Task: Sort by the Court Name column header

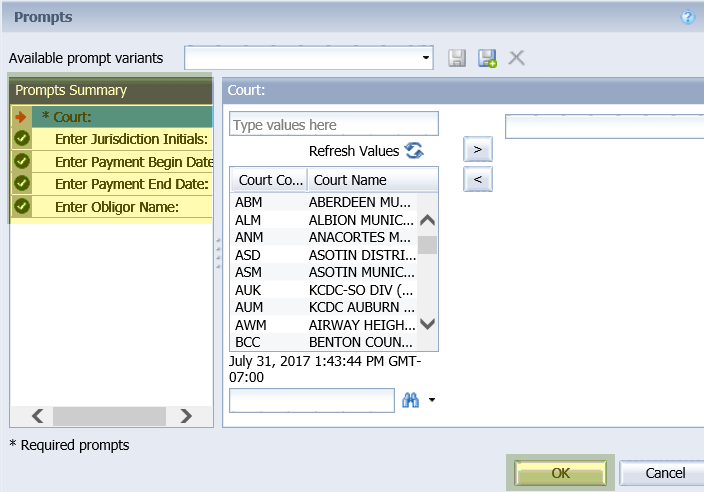Action: tap(372, 180)
